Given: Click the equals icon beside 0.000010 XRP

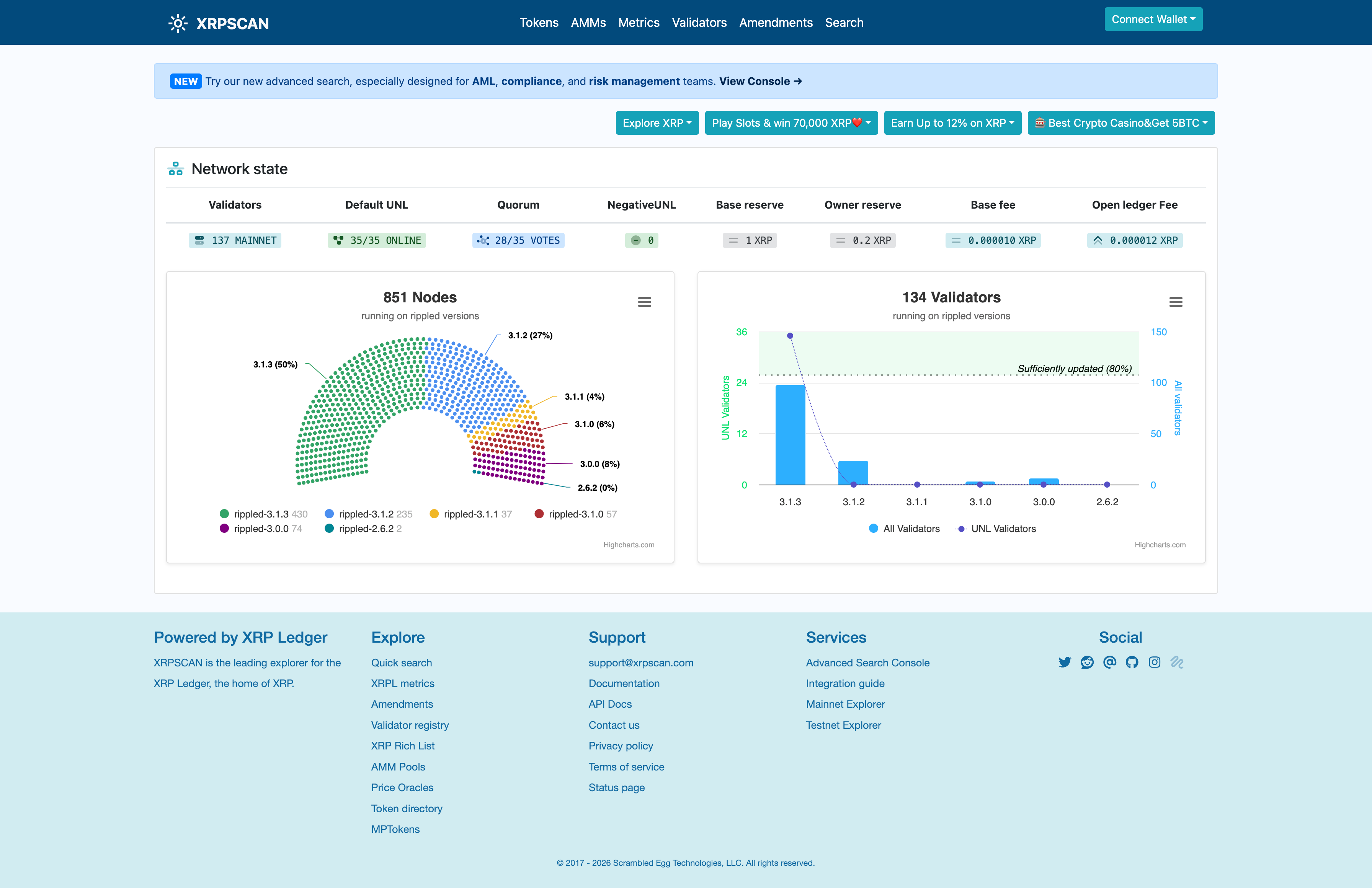Looking at the screenshot, I should (956, 240).
